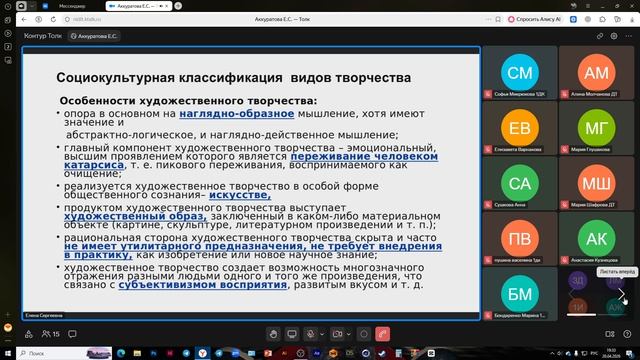This screenshot has height=360, width=640.
Task: Open microphone device options arrow
Action: coord(322,334)
